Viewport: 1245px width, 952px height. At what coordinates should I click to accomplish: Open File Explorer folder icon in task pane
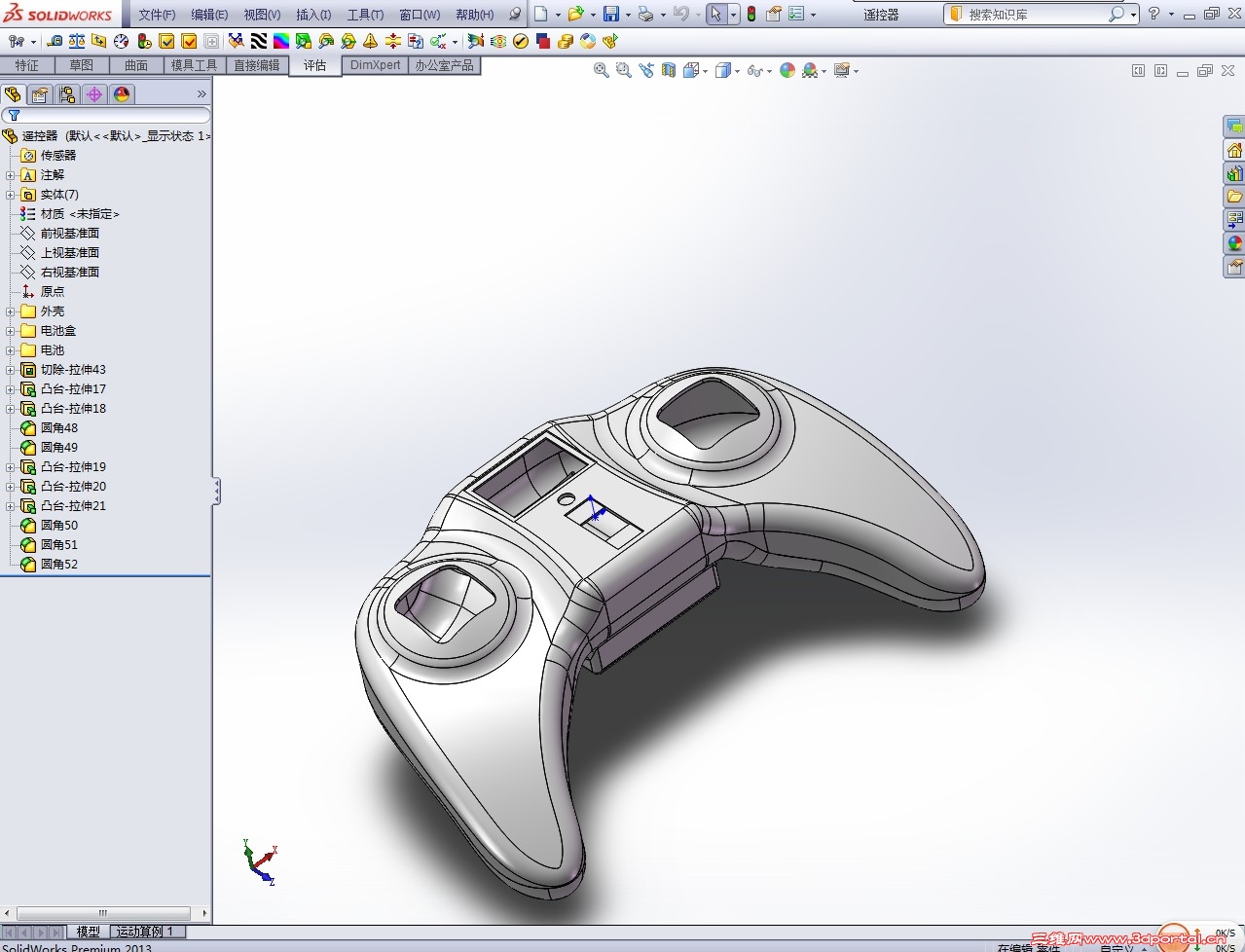point(1234,197)
